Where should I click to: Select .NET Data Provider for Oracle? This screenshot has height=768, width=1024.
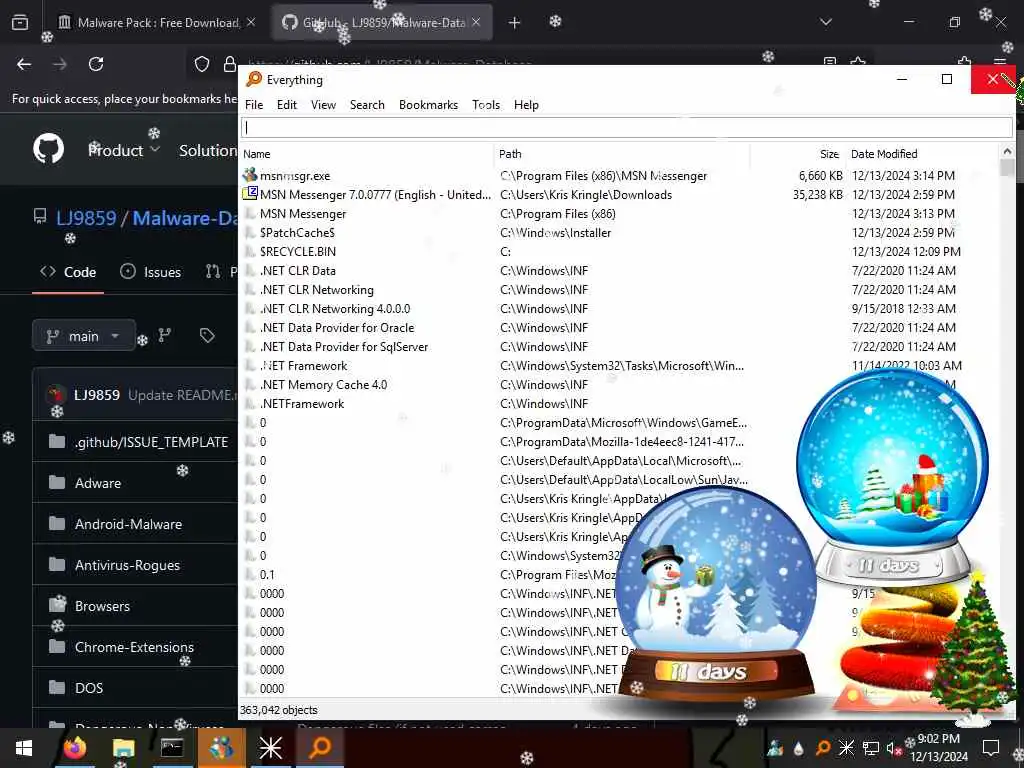point(619,328)
